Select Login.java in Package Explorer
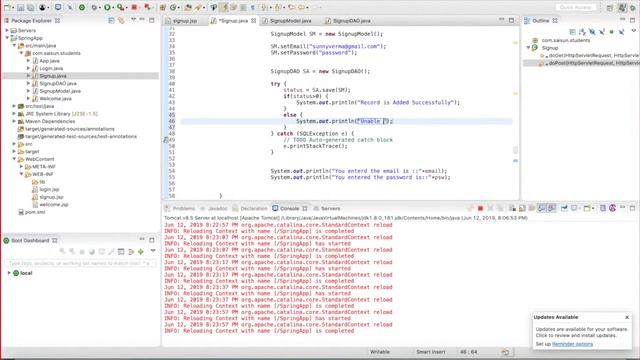 tap(51, 68)
